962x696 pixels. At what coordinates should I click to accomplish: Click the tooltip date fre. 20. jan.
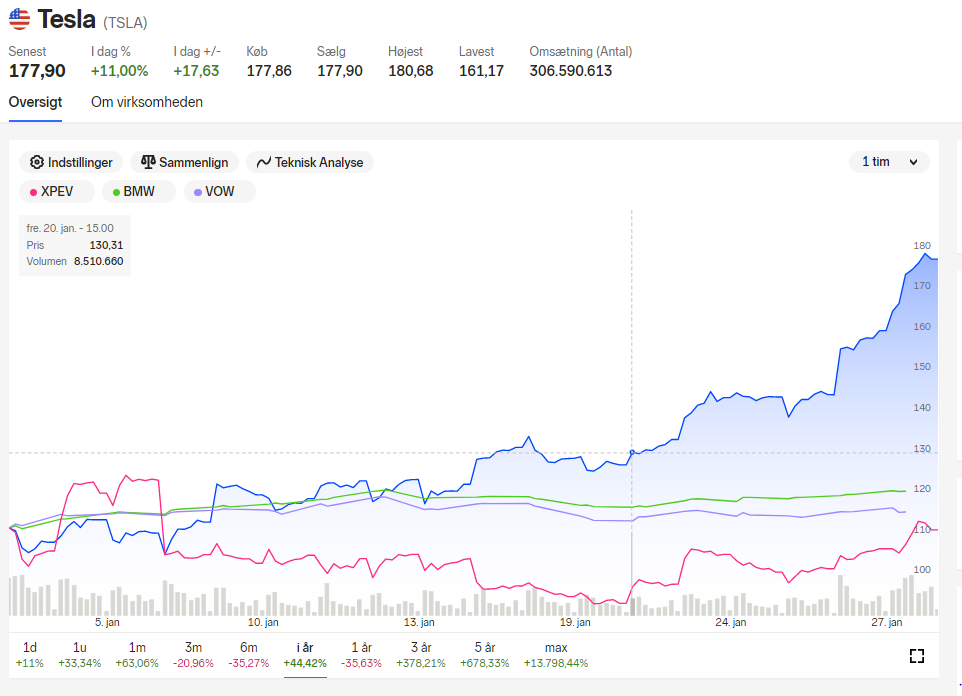70,228
